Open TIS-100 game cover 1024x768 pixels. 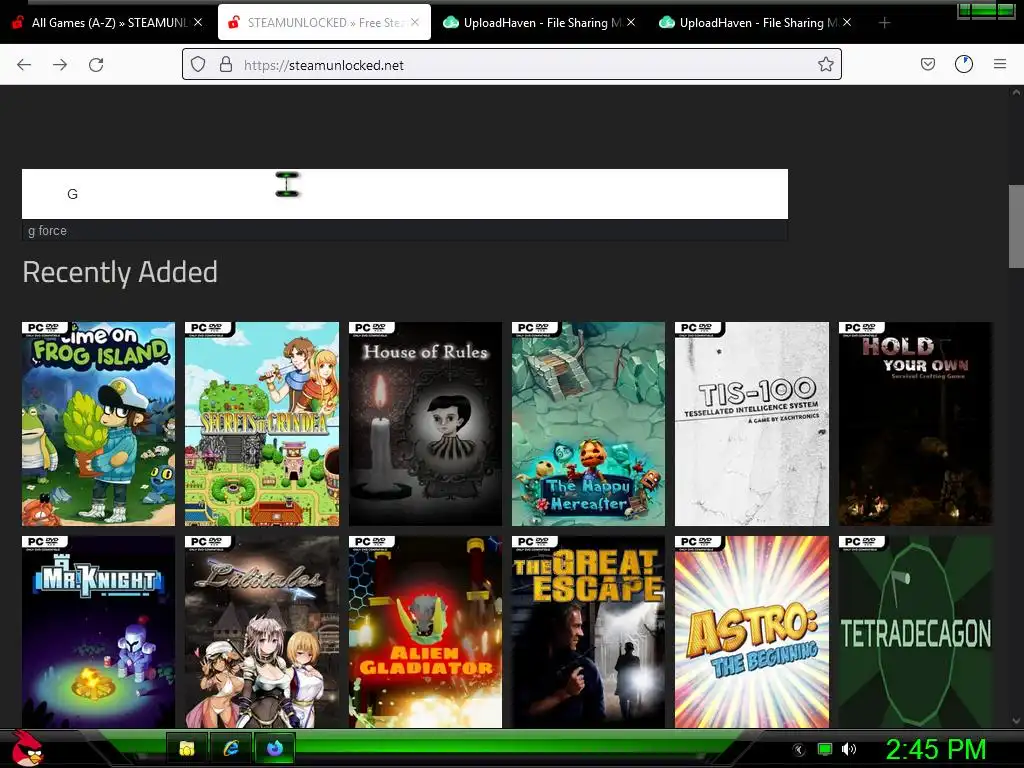coord(752,424)
